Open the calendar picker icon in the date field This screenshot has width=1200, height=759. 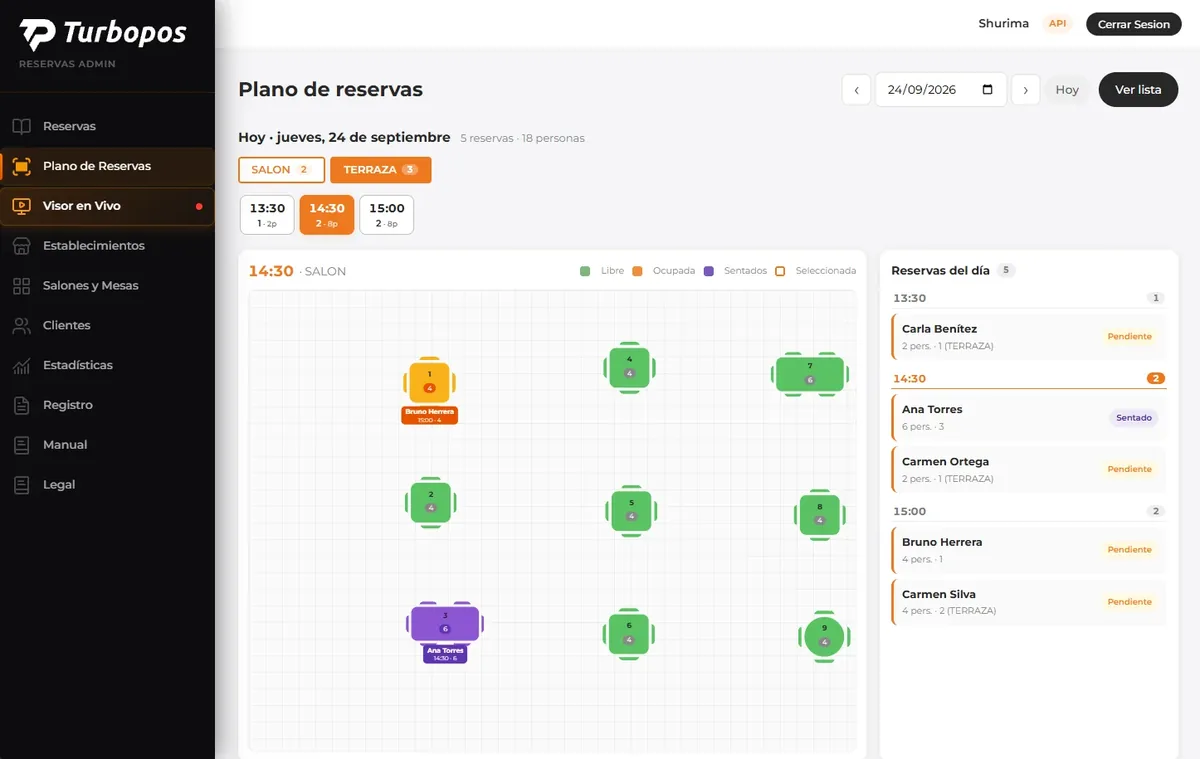pos(988,89)
